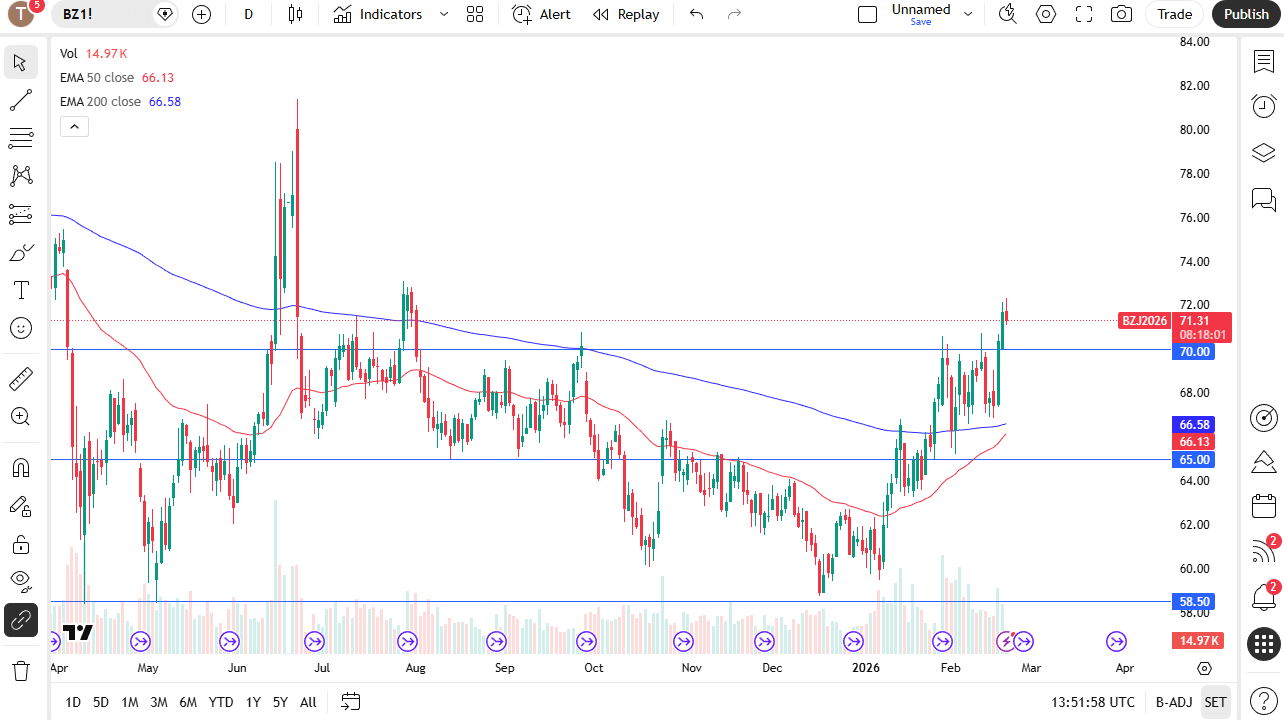The width and height of the screenshot is (1284, 720).
Task: Open the Alert creation button
Action: [541, 14]
